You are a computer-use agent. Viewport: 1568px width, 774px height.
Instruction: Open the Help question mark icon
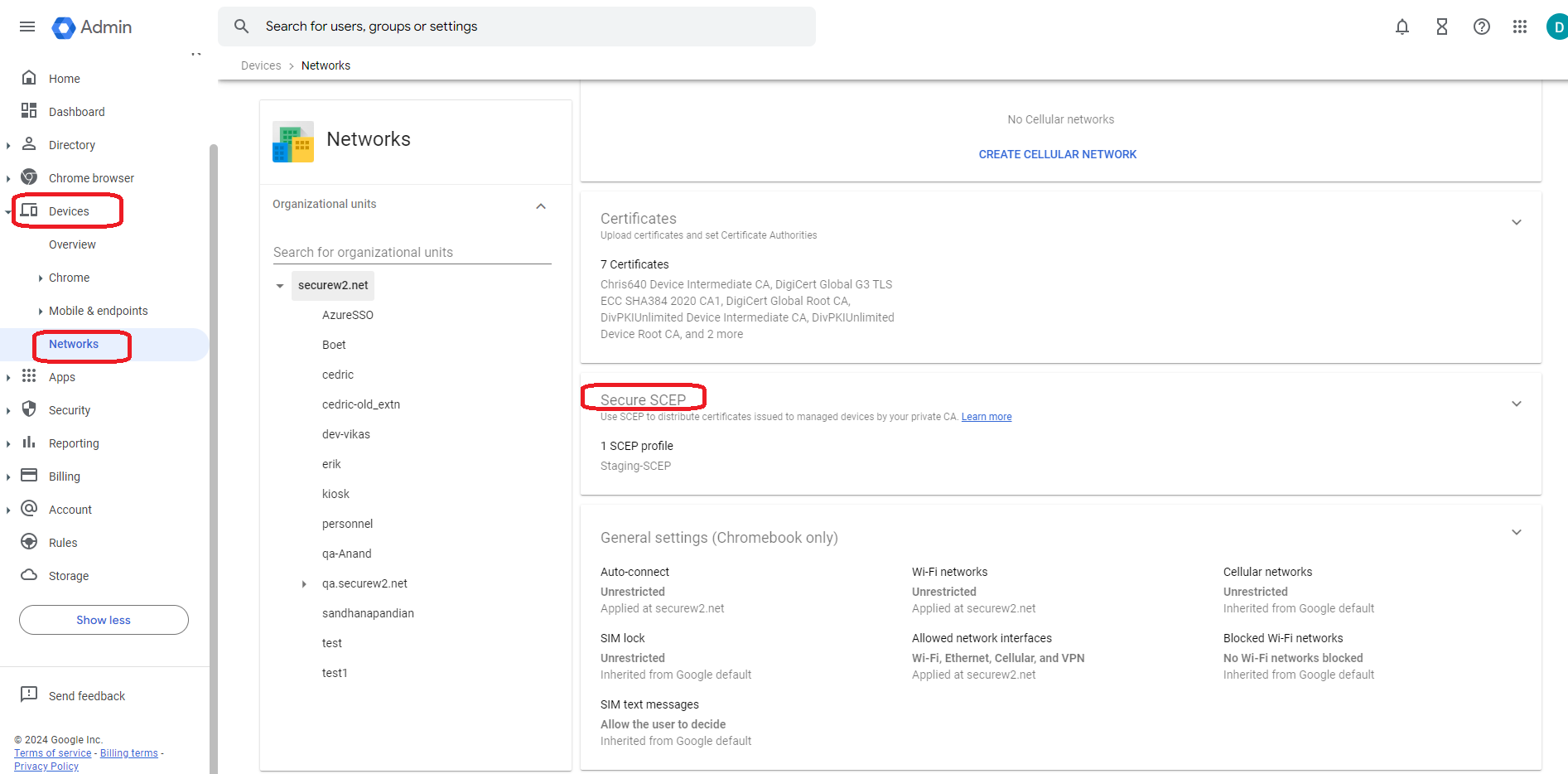click(1481, 27)
